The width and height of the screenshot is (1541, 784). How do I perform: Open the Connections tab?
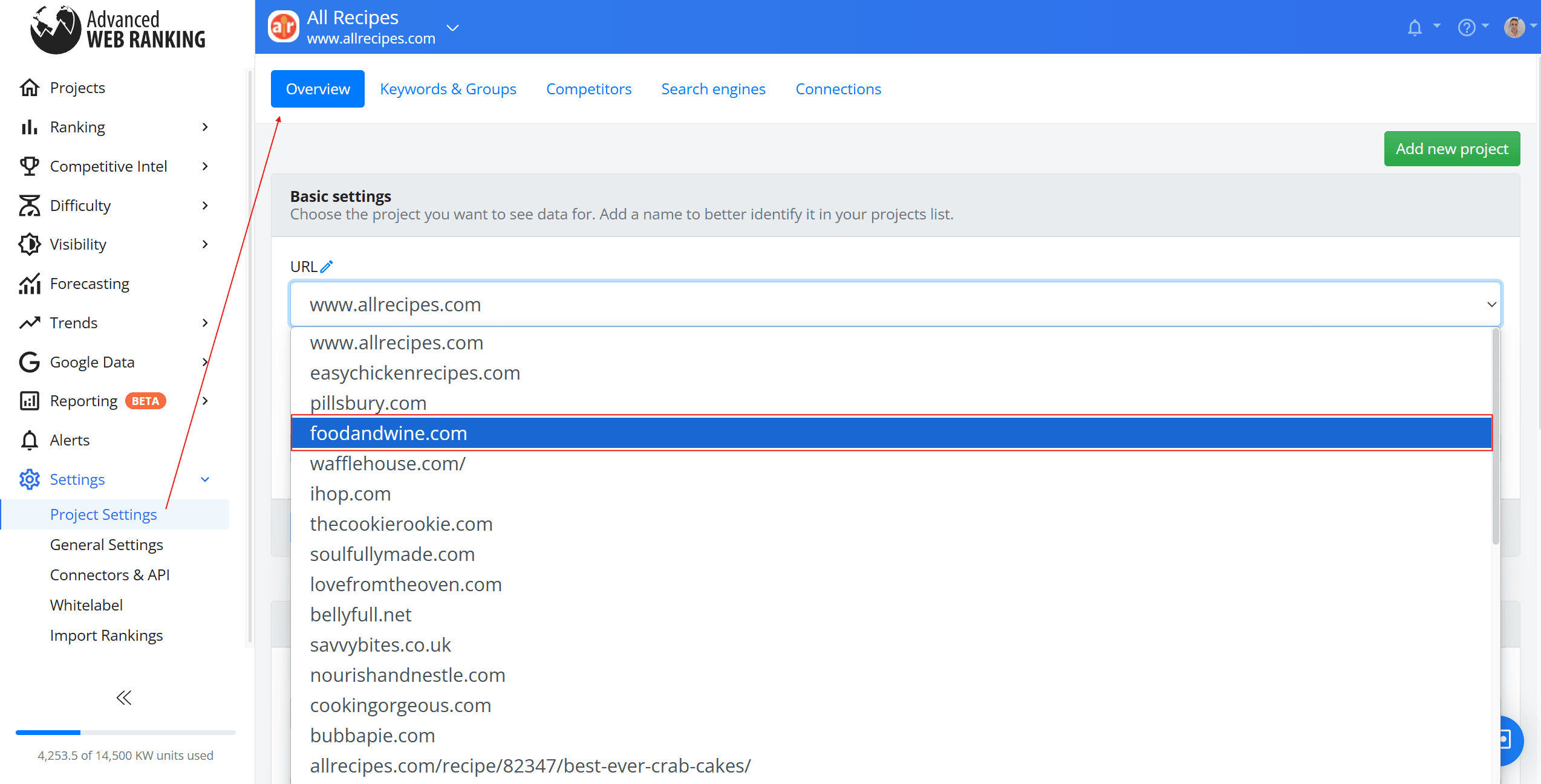click(838, 89)
